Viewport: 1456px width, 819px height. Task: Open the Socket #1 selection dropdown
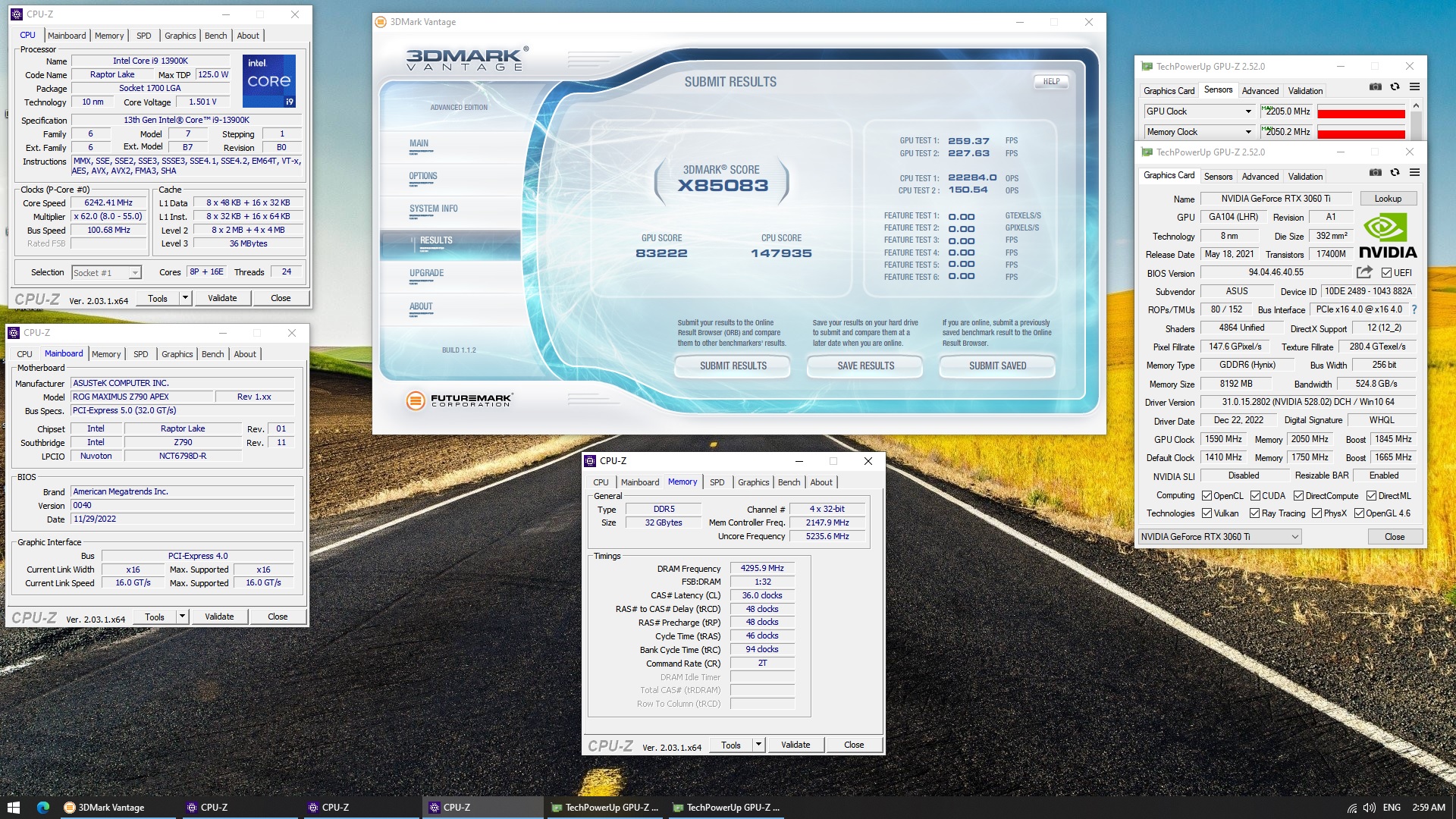107,273
